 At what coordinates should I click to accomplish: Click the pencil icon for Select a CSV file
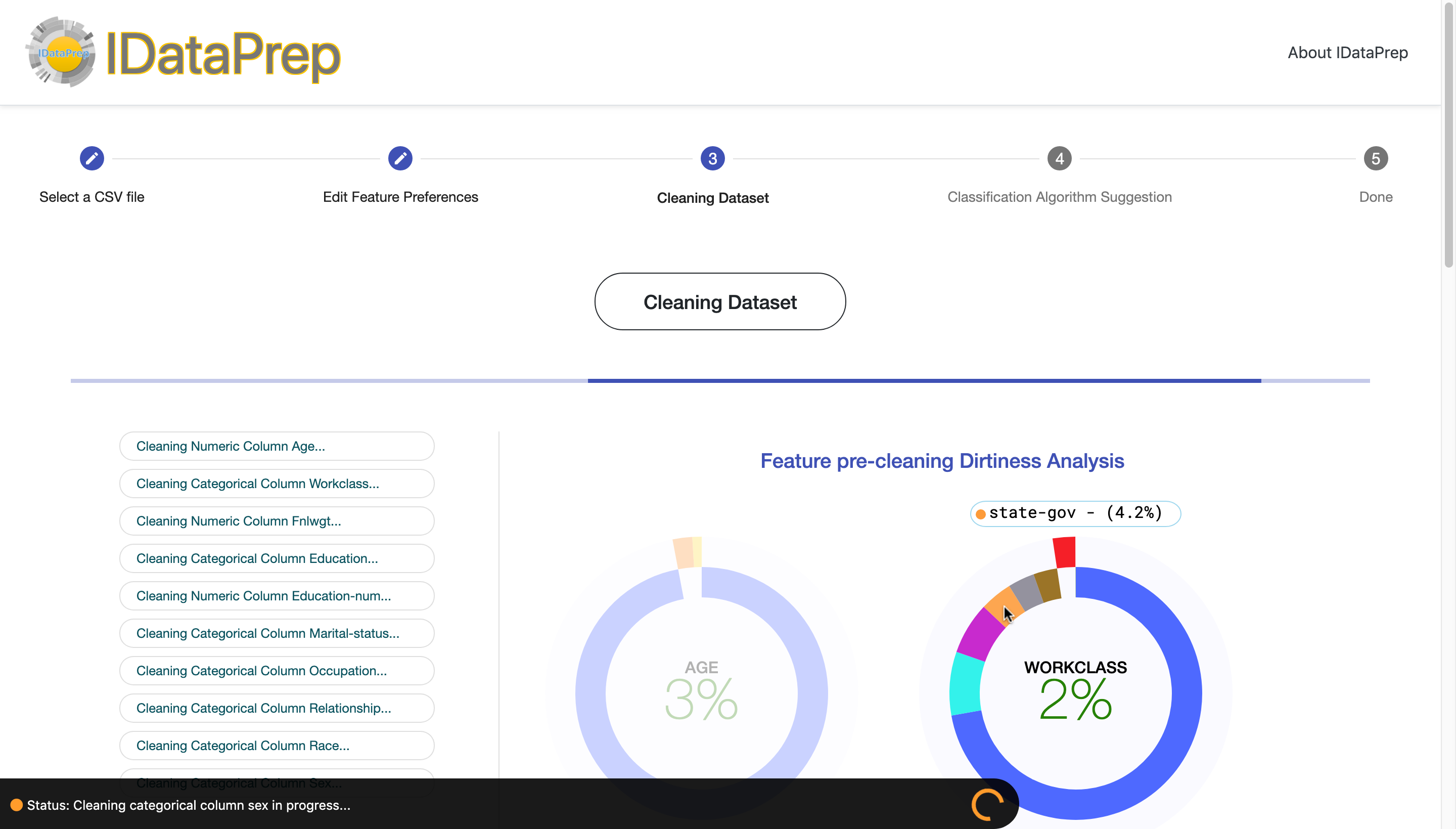92,158
